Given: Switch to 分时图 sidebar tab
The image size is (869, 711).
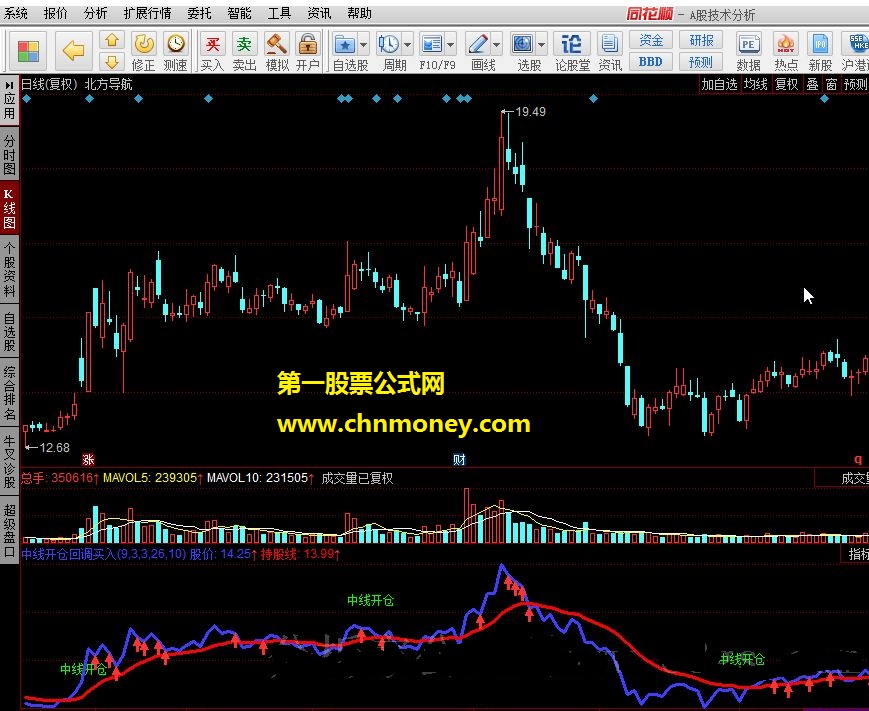Looking at the screenshot, I should (9, 155).
